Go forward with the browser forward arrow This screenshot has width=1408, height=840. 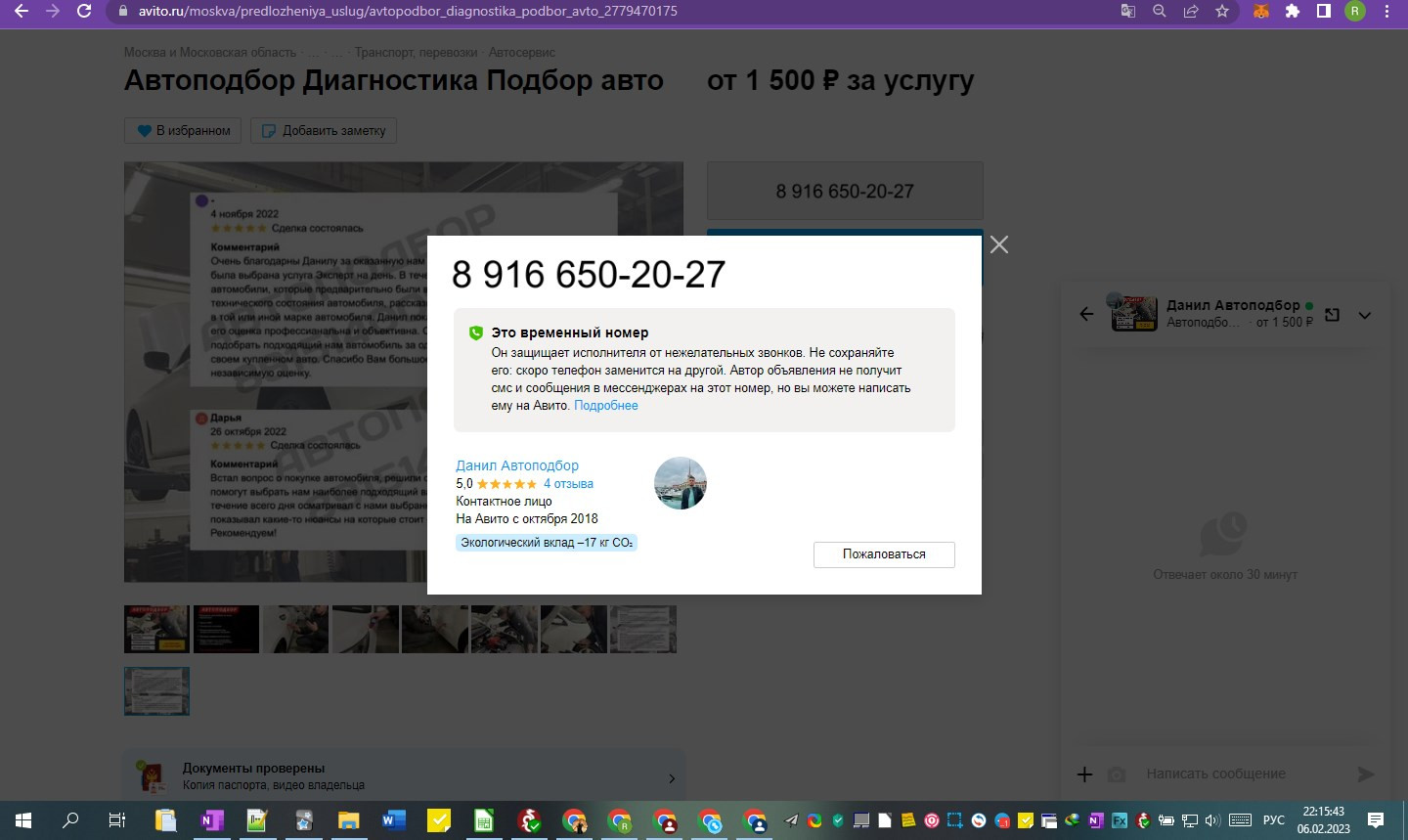53,12
